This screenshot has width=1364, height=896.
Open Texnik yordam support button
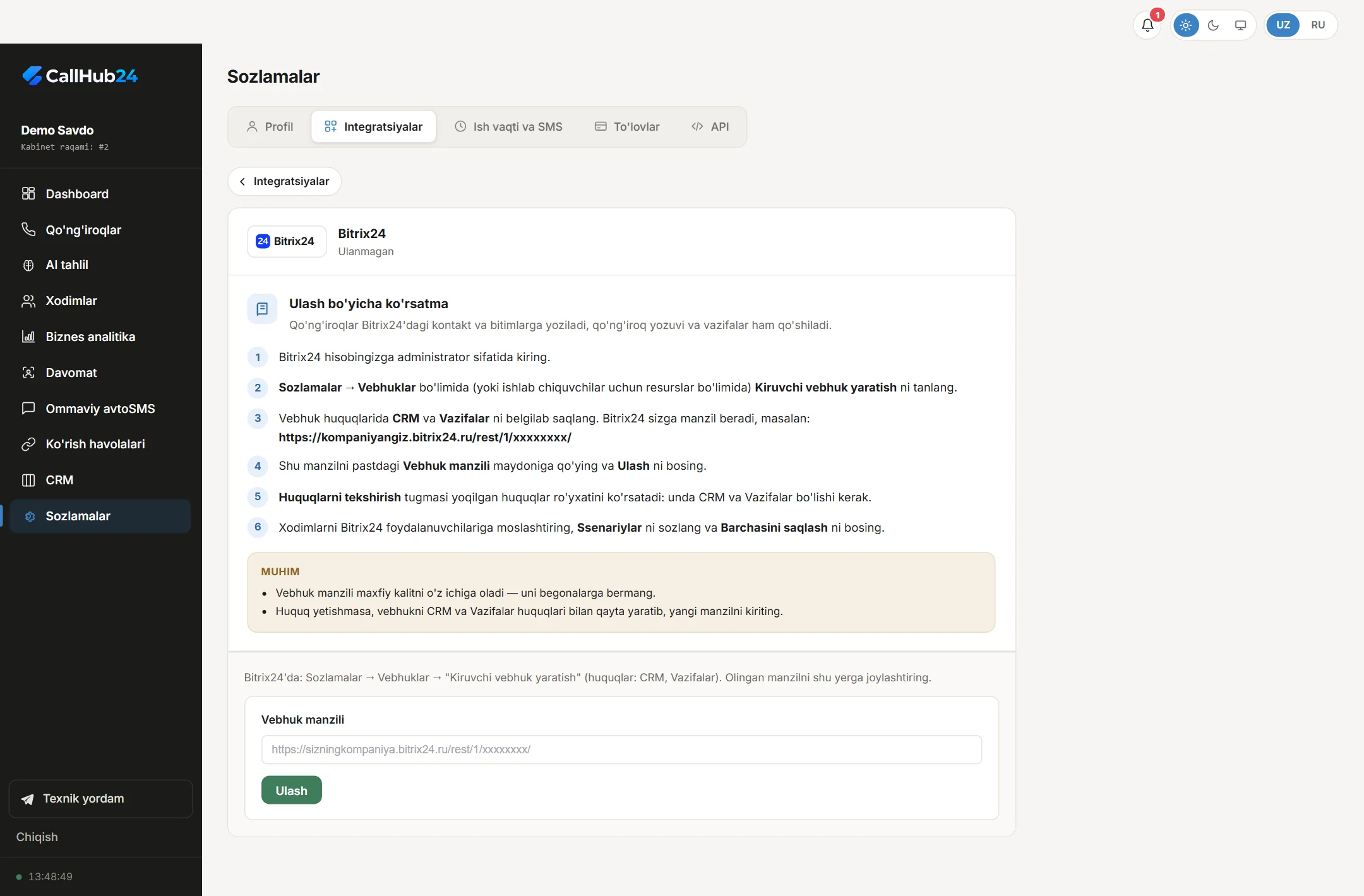(x=101, y=799)
